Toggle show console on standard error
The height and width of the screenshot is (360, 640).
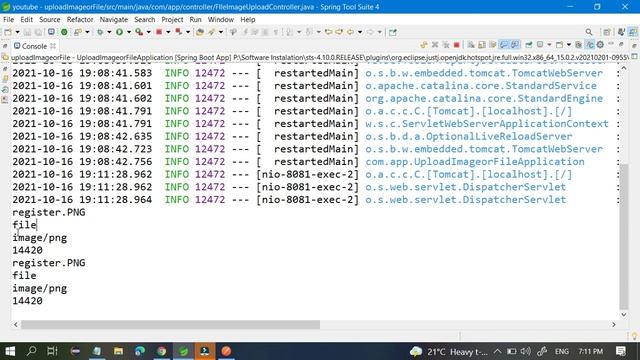click(515, 45)
